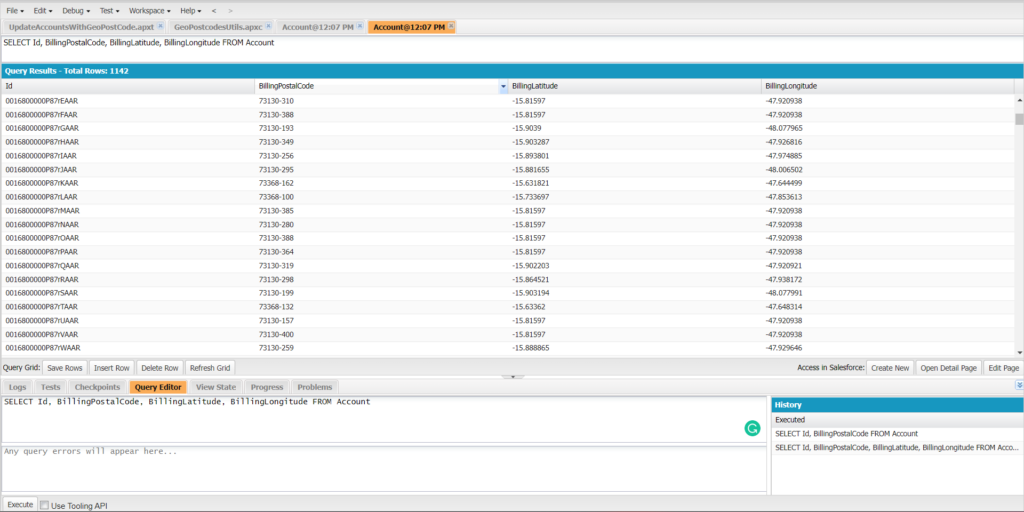
Task: Open the Help menu
Action: point(191,11)
